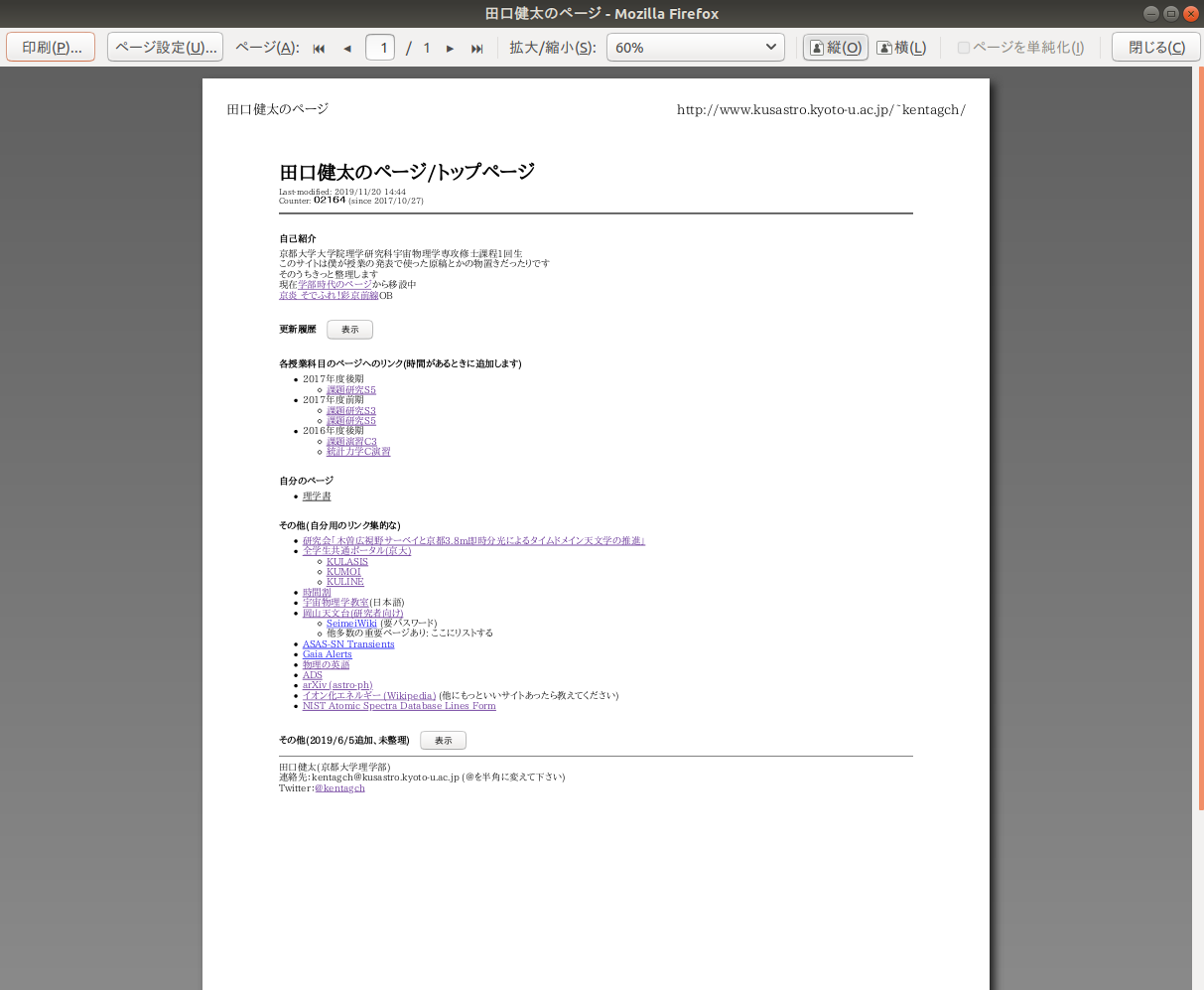This screenshot has width=1204, height=990.
Task: Close the Firefox window via the title bar
Action: (x=1190, y=13)
